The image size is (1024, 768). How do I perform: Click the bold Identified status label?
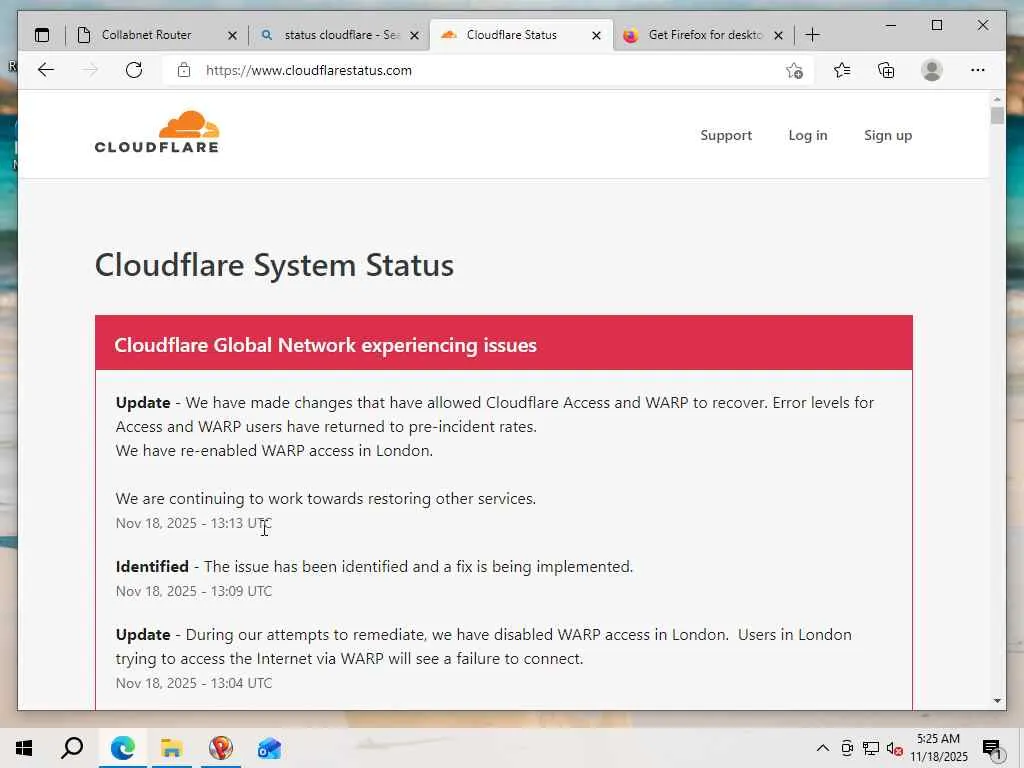[152, 566]
